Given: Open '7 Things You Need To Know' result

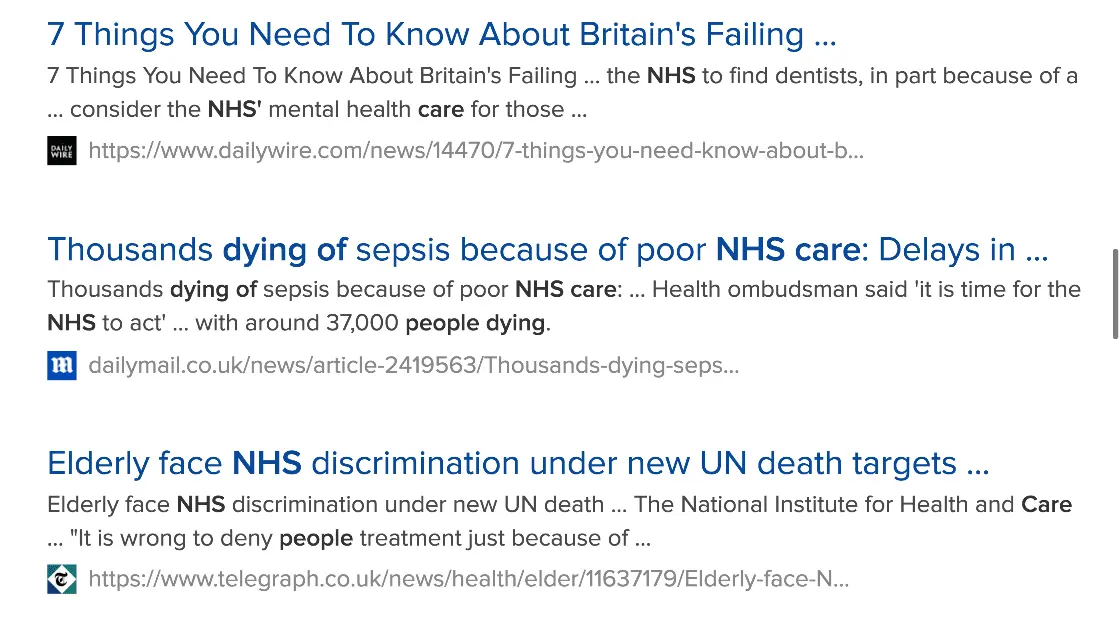Looking at the screenshot, I should coord(441,35).
